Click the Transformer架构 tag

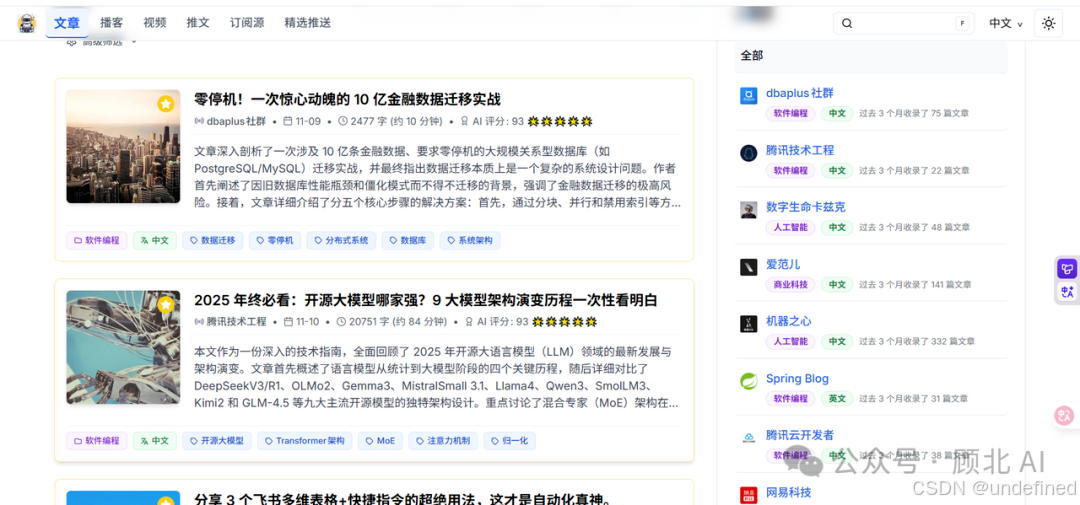pyautogui.click(x=304, y=441)
